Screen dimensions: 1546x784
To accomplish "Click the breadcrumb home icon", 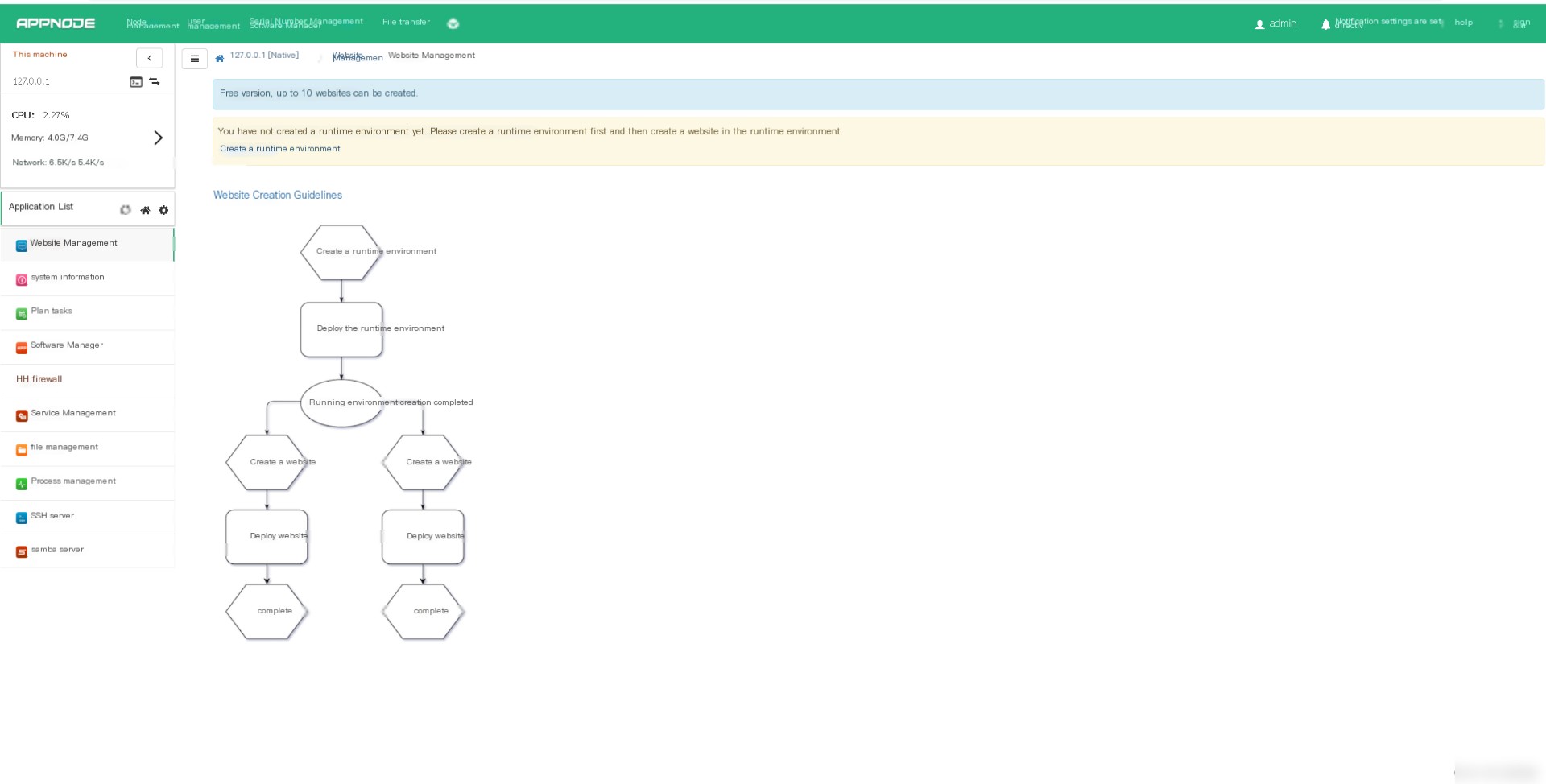I will pos(219,58).
